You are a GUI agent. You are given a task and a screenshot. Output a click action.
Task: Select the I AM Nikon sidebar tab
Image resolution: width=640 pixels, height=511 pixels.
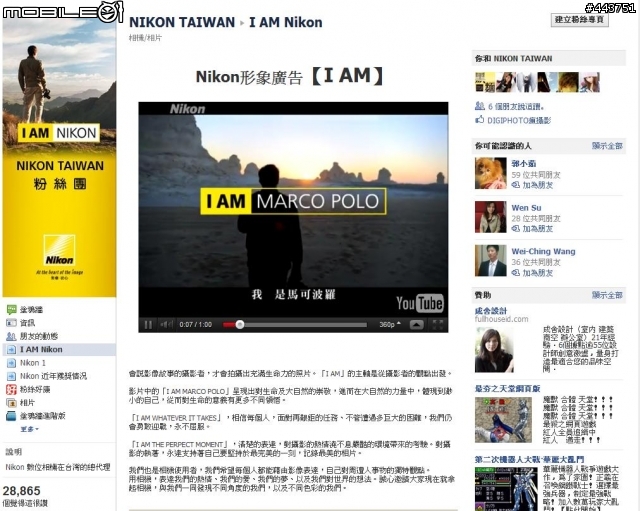pyautogui.click(x=59, y=349)
